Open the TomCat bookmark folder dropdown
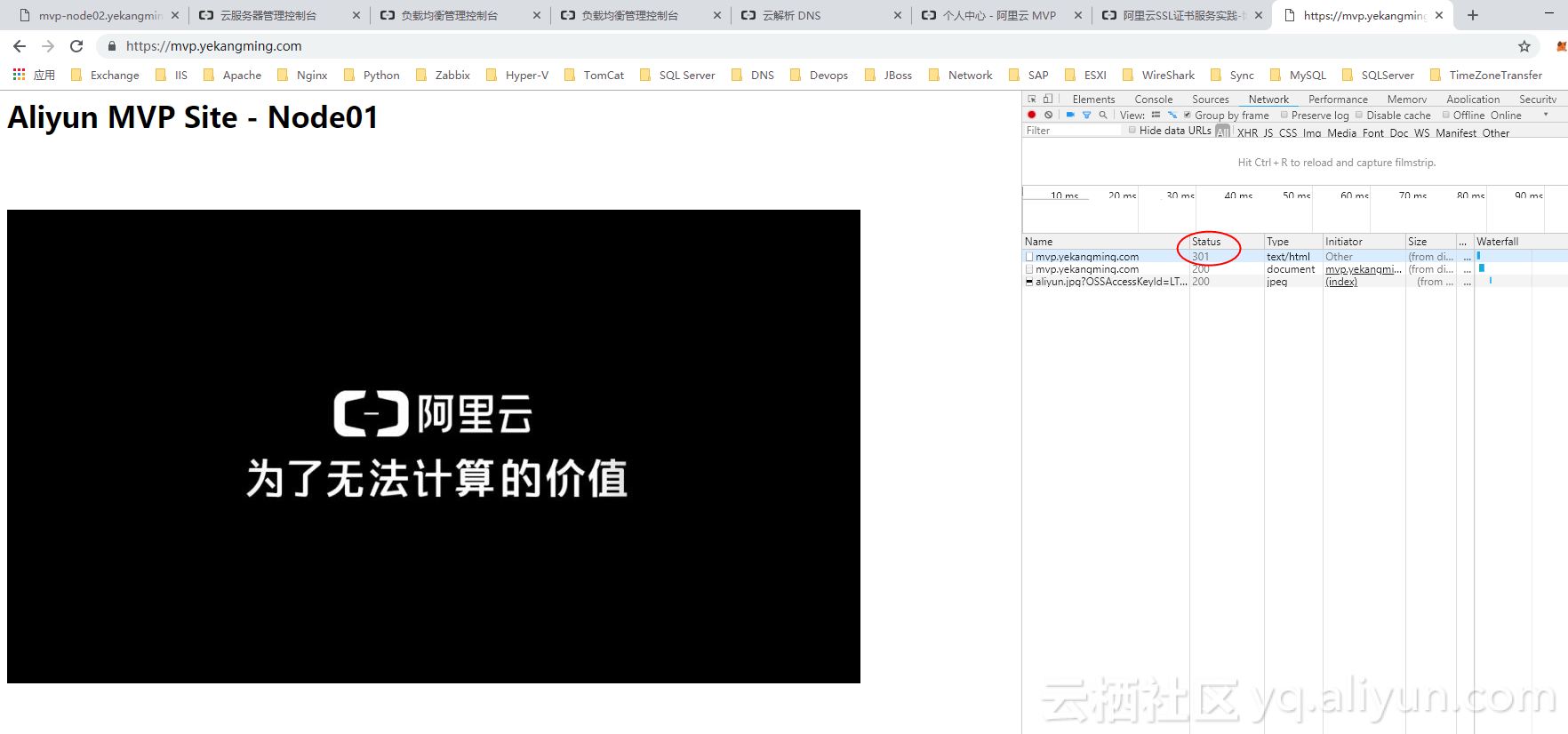 (594, 75)
